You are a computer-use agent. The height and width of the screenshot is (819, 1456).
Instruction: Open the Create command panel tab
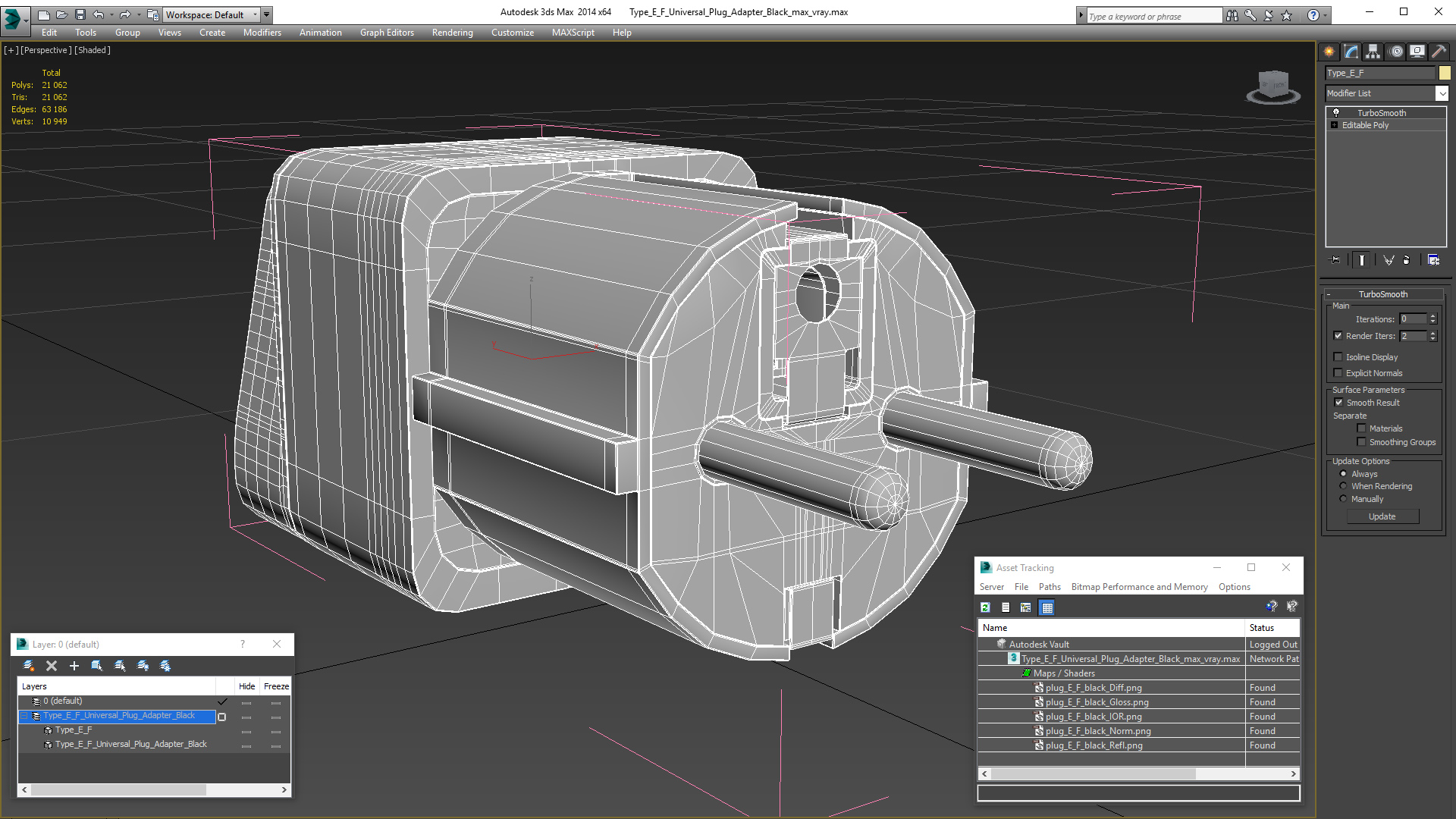[x=1329, y=52]
